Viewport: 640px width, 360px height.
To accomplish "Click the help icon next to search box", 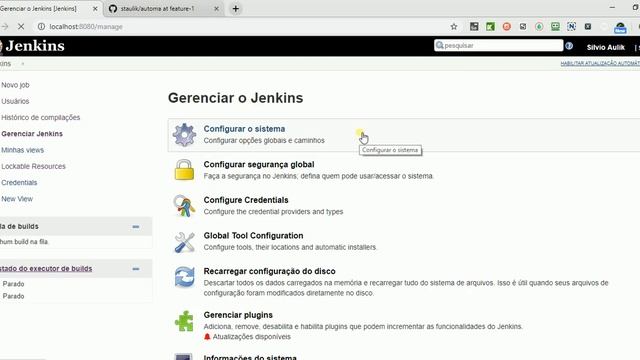I will (569, 46).
